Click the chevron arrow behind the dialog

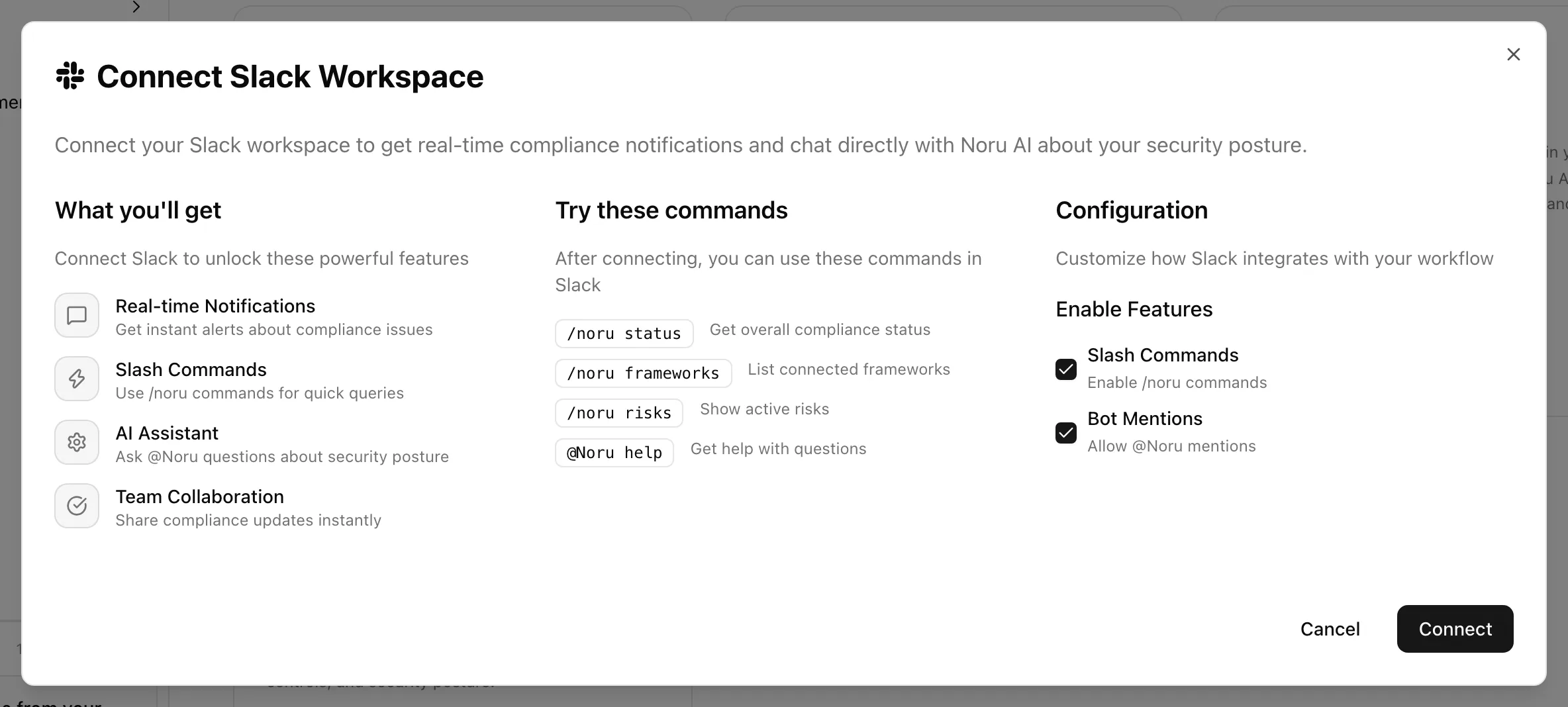tap(136, 7)
